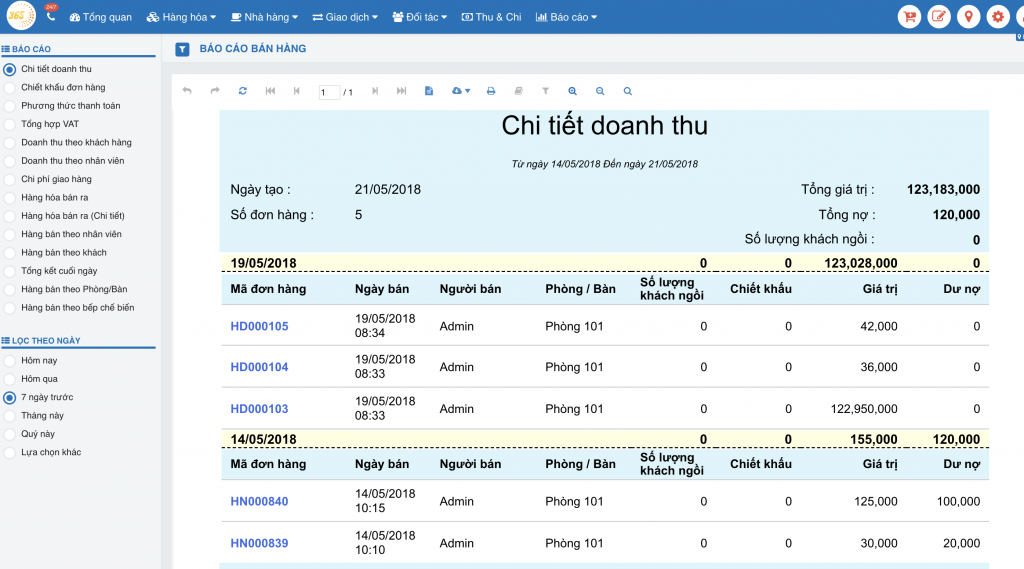Open order HN000839

[259, 544]
